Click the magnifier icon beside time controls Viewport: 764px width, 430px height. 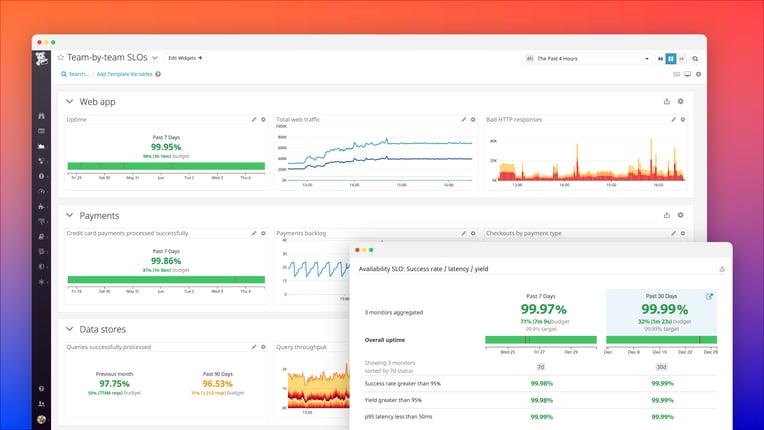(x=695, y=58)
